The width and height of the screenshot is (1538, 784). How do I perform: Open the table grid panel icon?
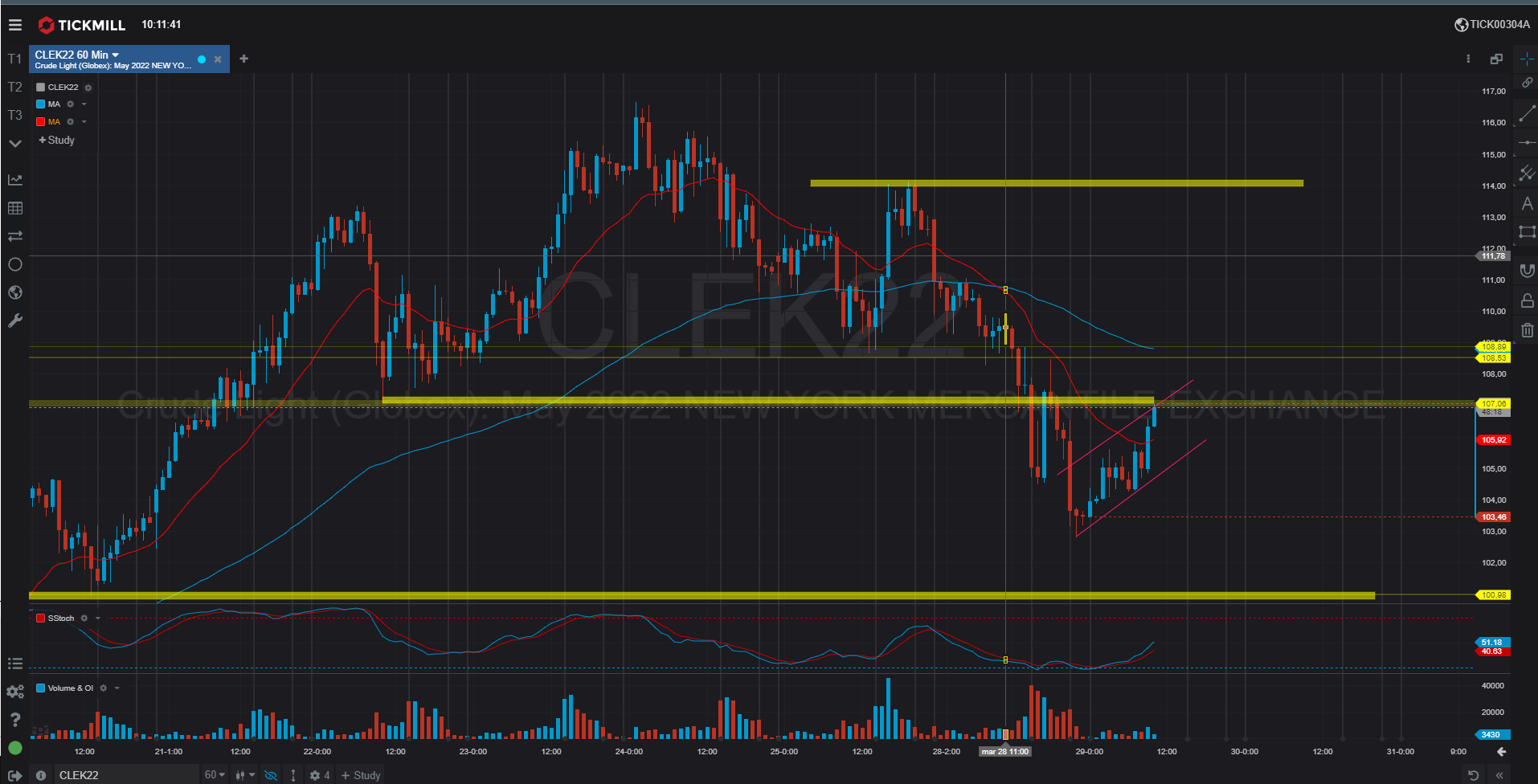tap(14, 208)
